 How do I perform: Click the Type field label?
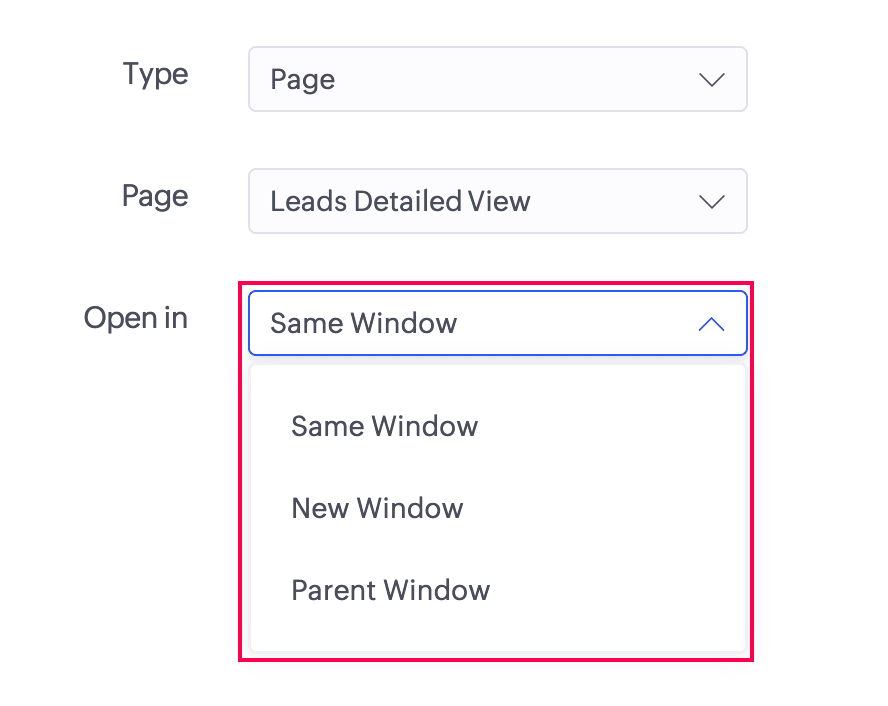[155, 74]
